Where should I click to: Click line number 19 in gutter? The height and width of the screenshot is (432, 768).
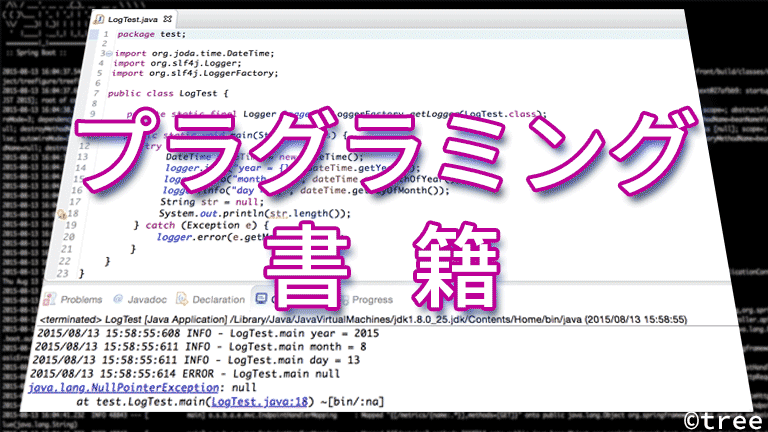(x=71, y=225)
